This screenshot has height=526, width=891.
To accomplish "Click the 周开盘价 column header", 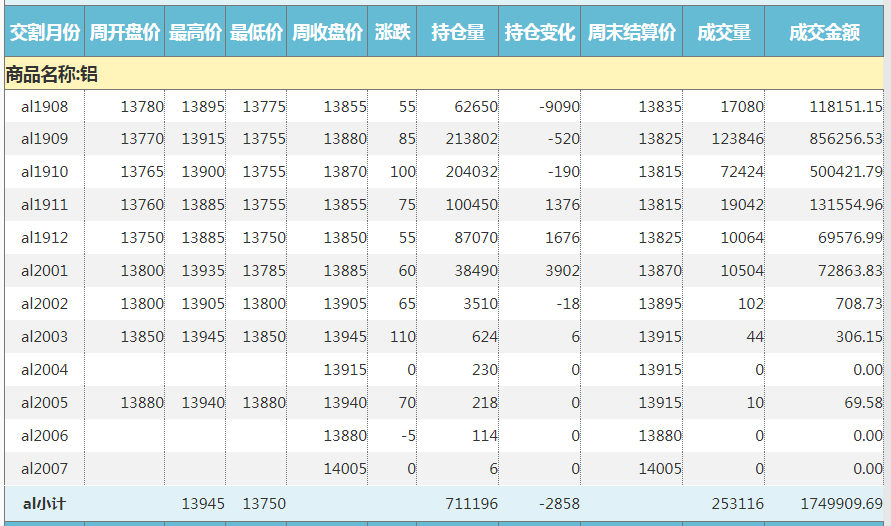I will tap(125, 33).
